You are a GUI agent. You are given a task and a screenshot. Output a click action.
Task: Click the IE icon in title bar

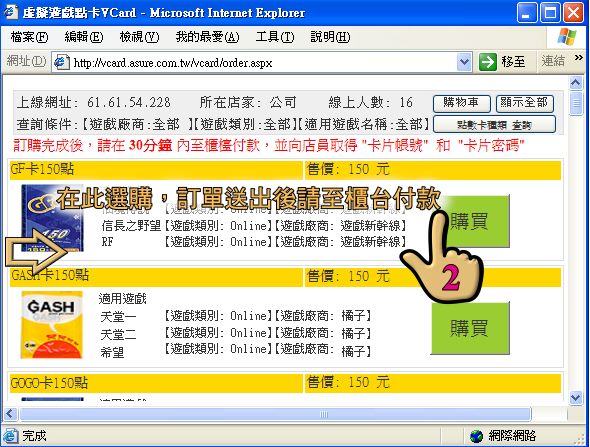(11, 11)
